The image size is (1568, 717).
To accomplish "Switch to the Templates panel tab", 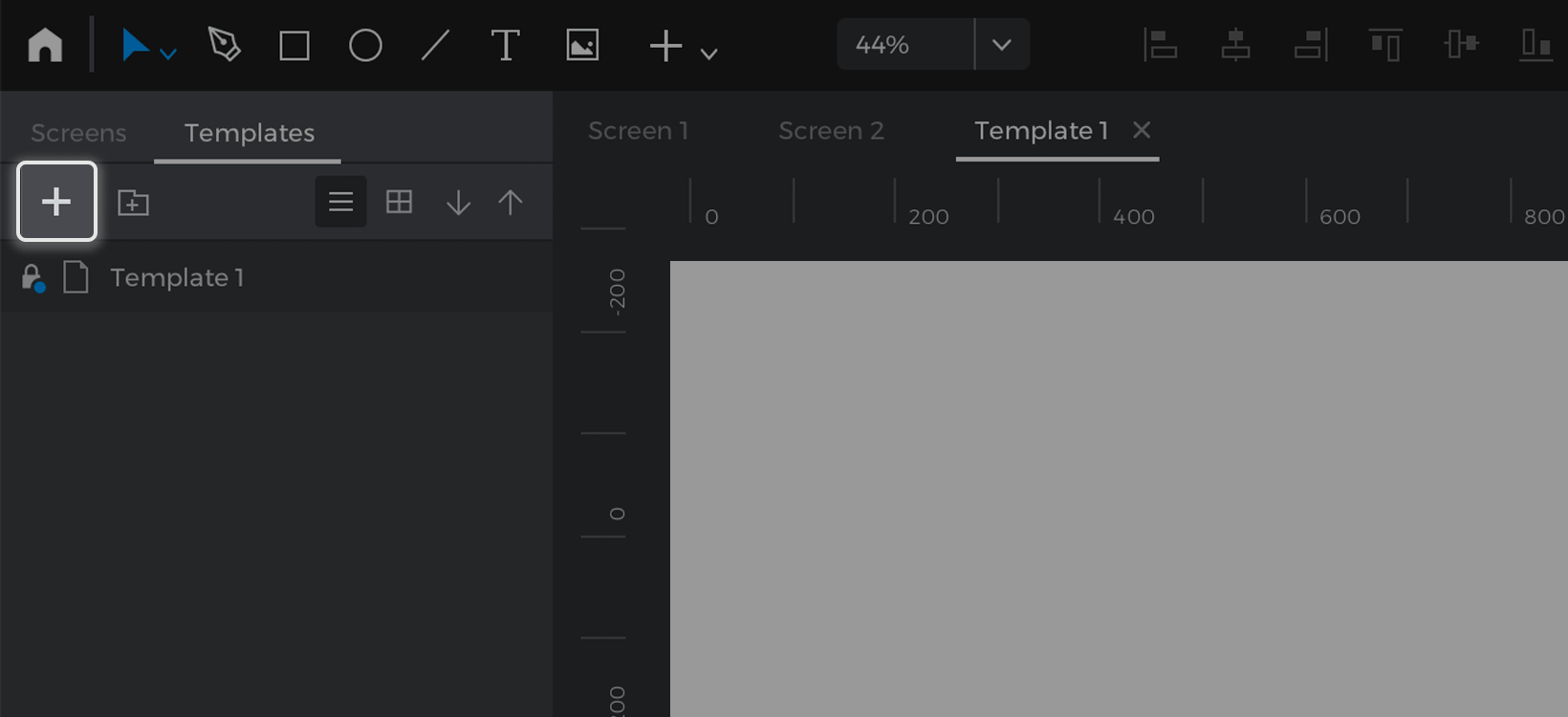I will pos(250,133).
